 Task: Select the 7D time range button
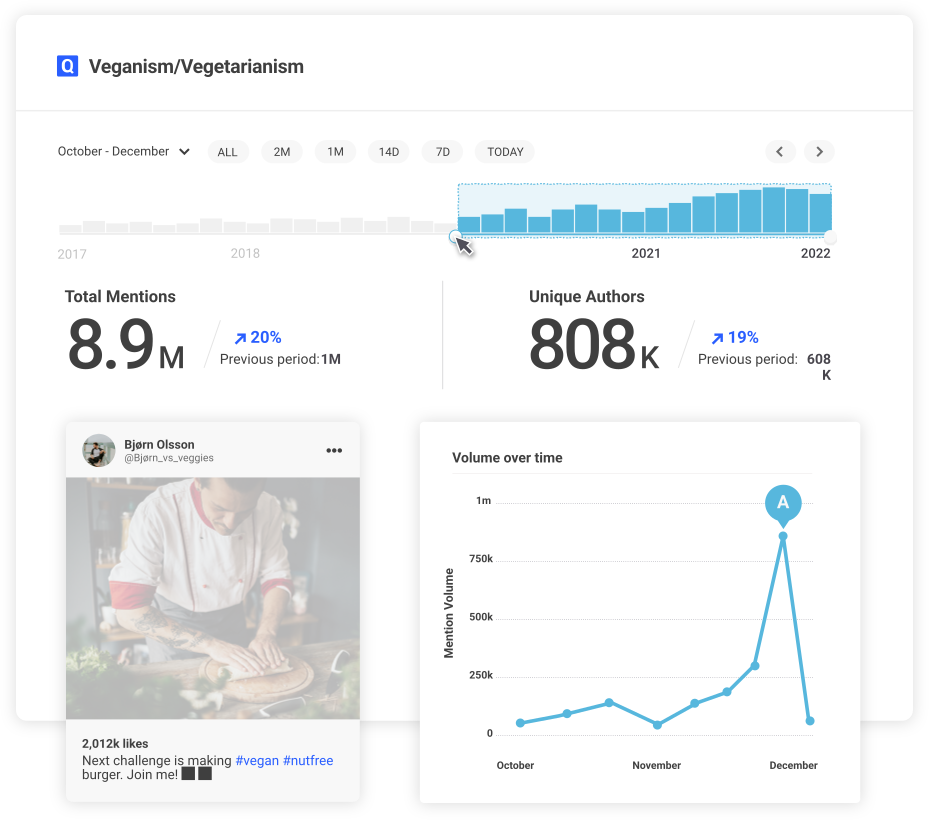click(443, 152)
